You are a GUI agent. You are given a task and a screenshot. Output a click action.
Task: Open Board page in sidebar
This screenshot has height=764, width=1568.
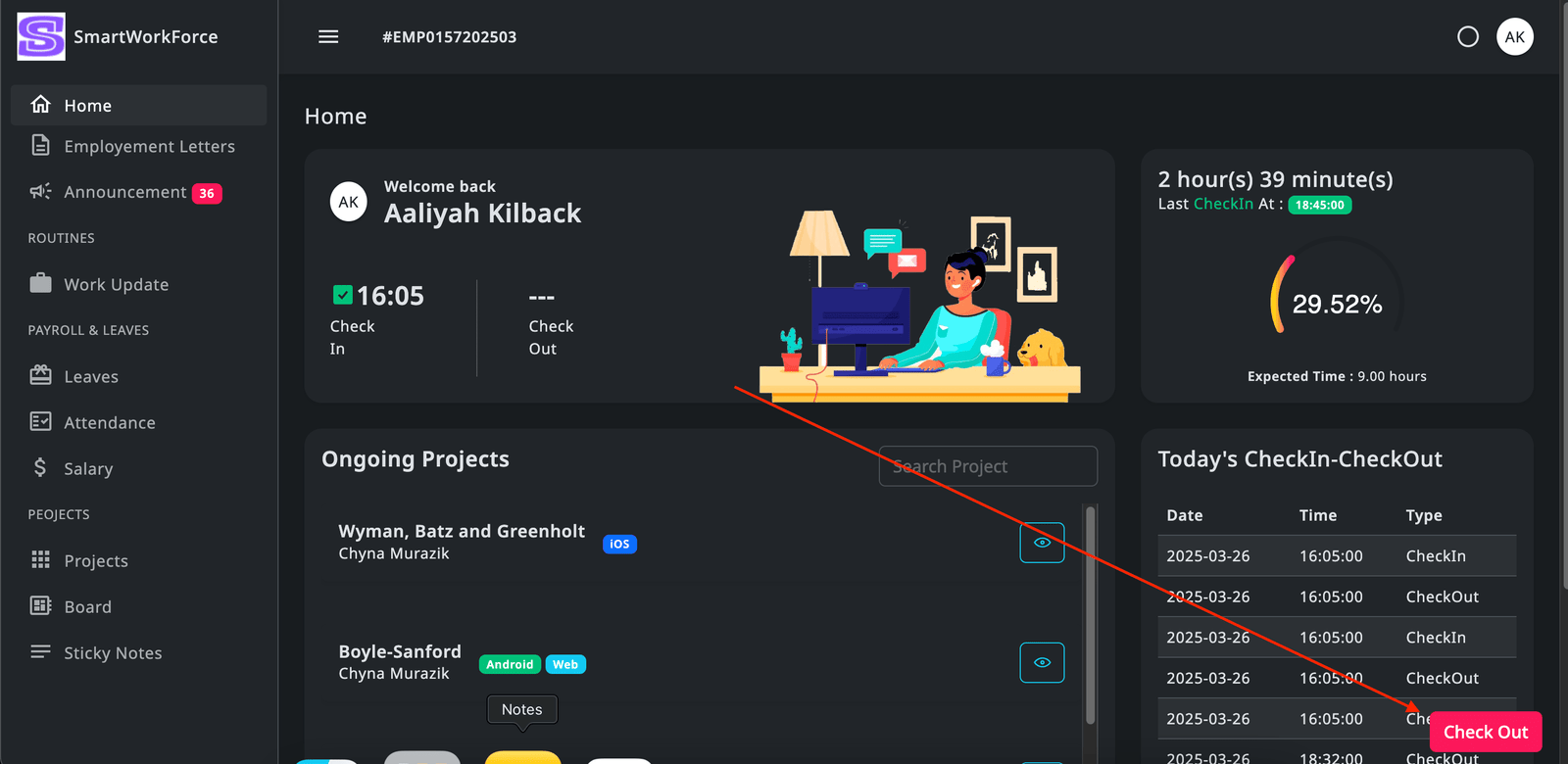point(88,607)
